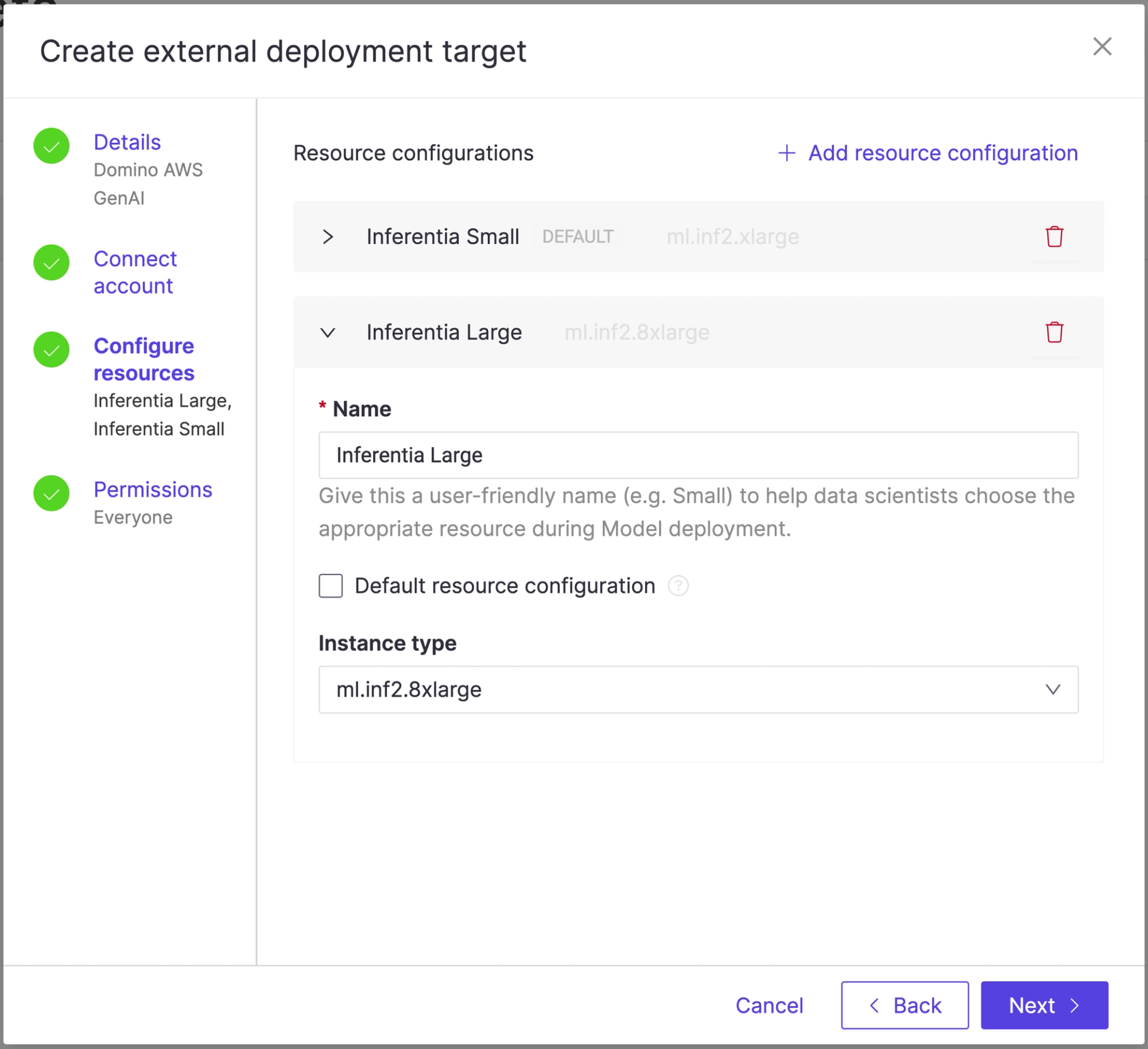This screenshot has height=1049, width=1148.
Task: Click the plus icon for adding configuration
Action: [x=786, y=153]
